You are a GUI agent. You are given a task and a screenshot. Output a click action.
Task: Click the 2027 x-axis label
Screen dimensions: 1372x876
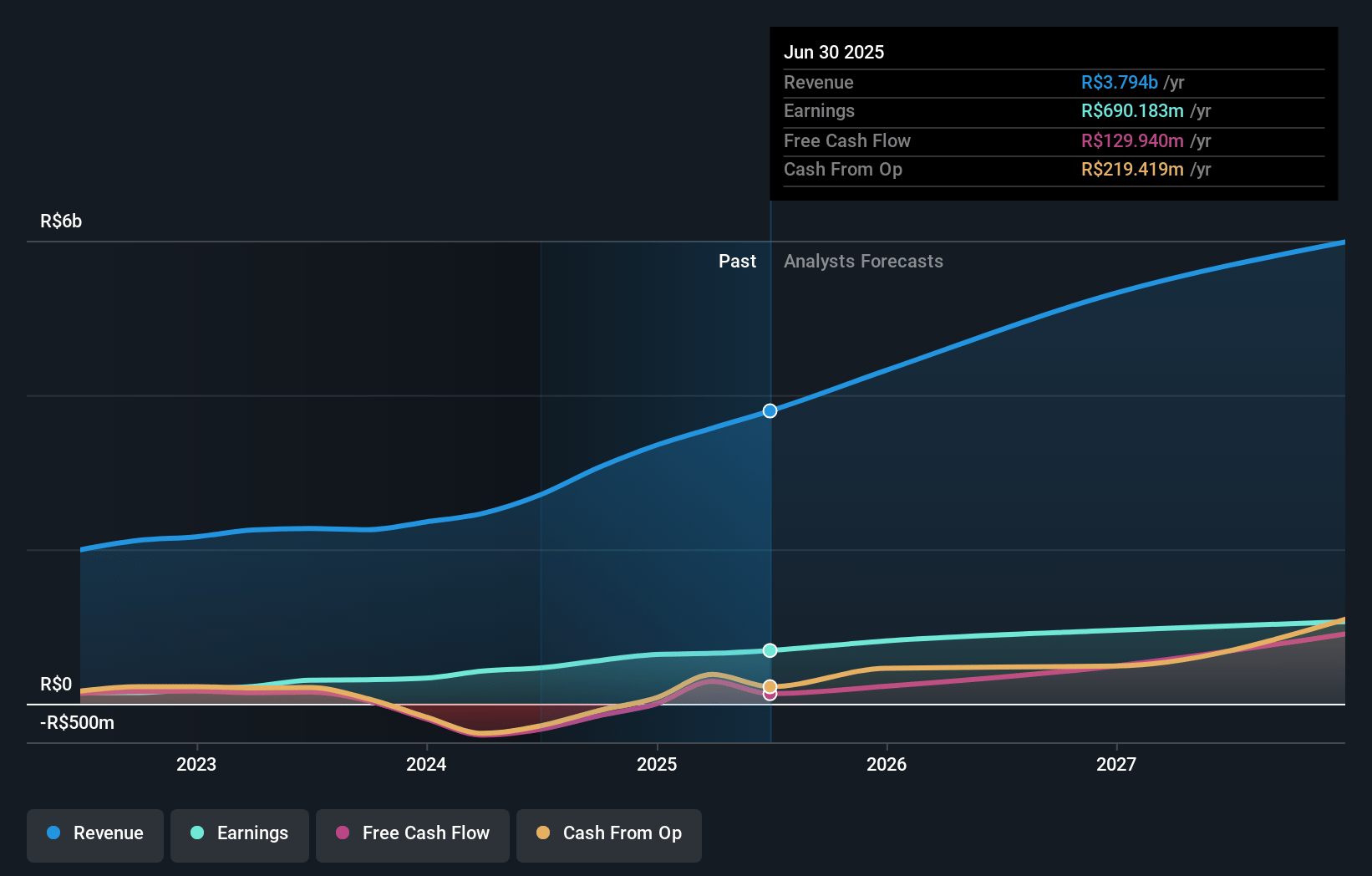[x=1116, y=764]
